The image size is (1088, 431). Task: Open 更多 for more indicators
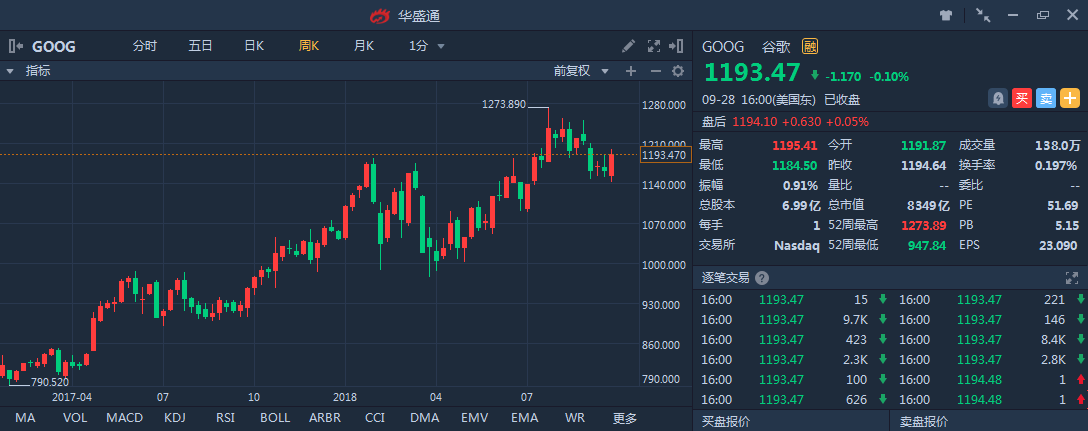[x=624, y=418]
